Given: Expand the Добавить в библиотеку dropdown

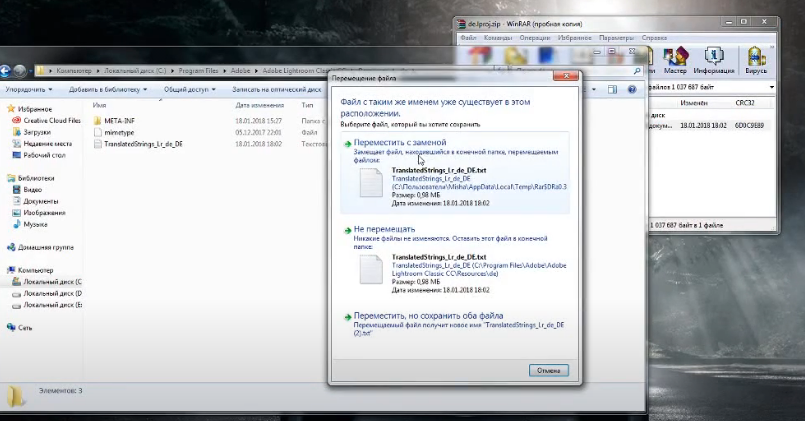Looking at the screenshot, I should click(108, 89).
